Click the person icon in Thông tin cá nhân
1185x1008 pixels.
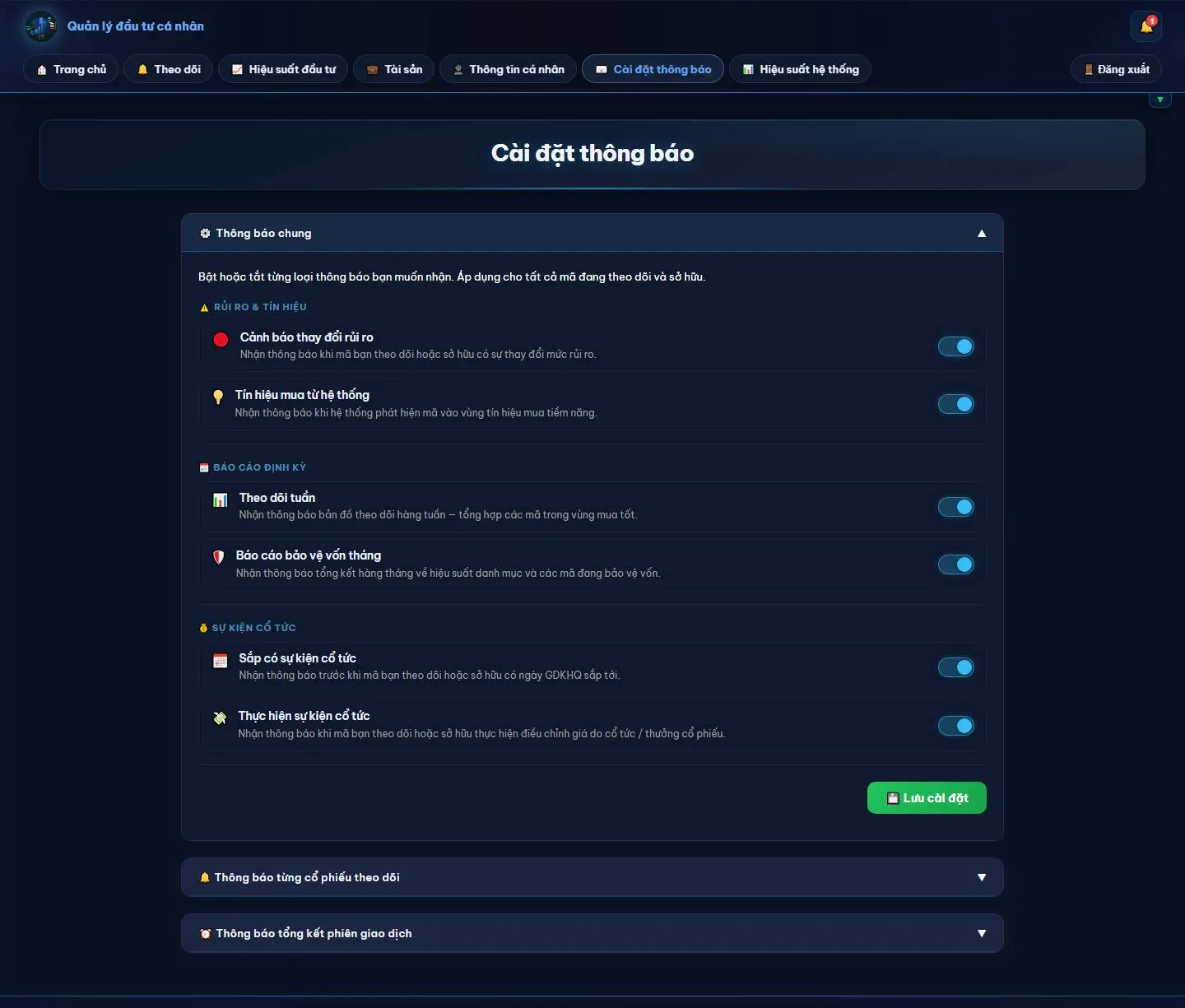coord(458,70)
